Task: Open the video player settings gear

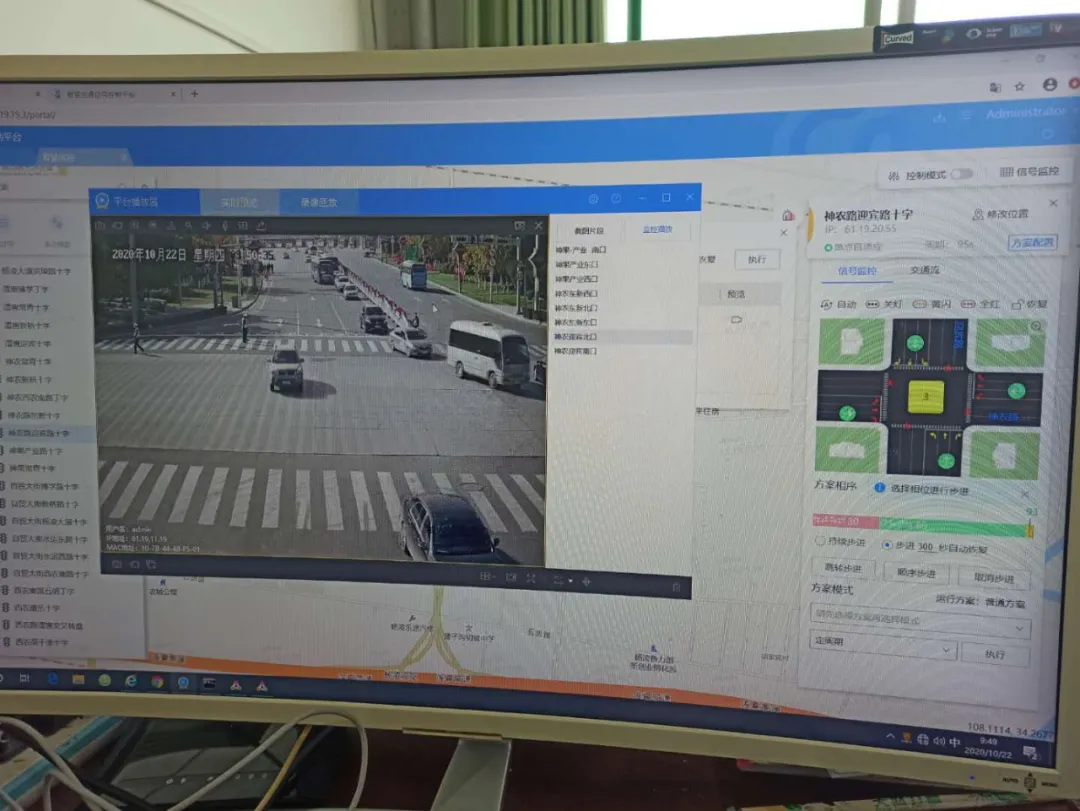Action: click(593, 199)
